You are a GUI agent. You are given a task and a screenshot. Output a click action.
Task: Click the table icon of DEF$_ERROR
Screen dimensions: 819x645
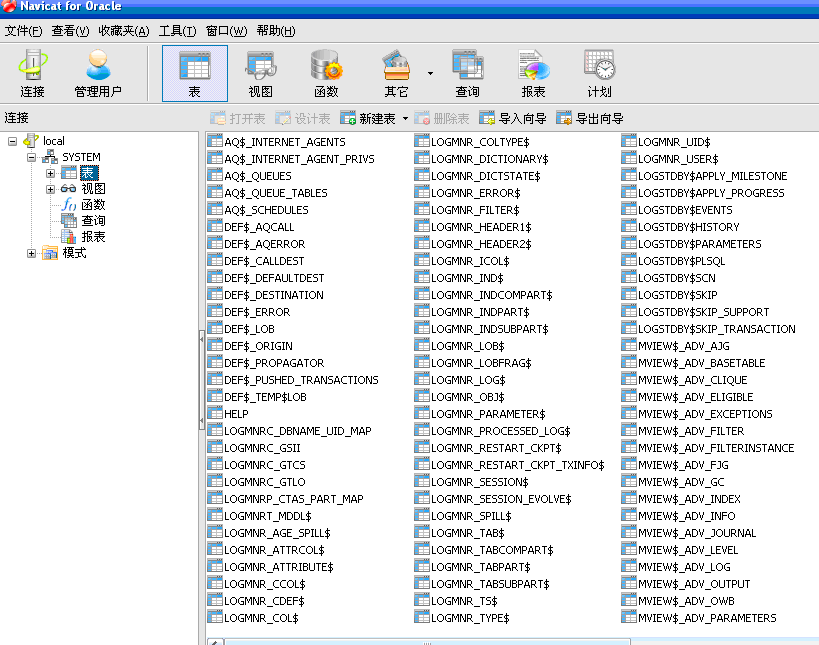coord(215,312)
